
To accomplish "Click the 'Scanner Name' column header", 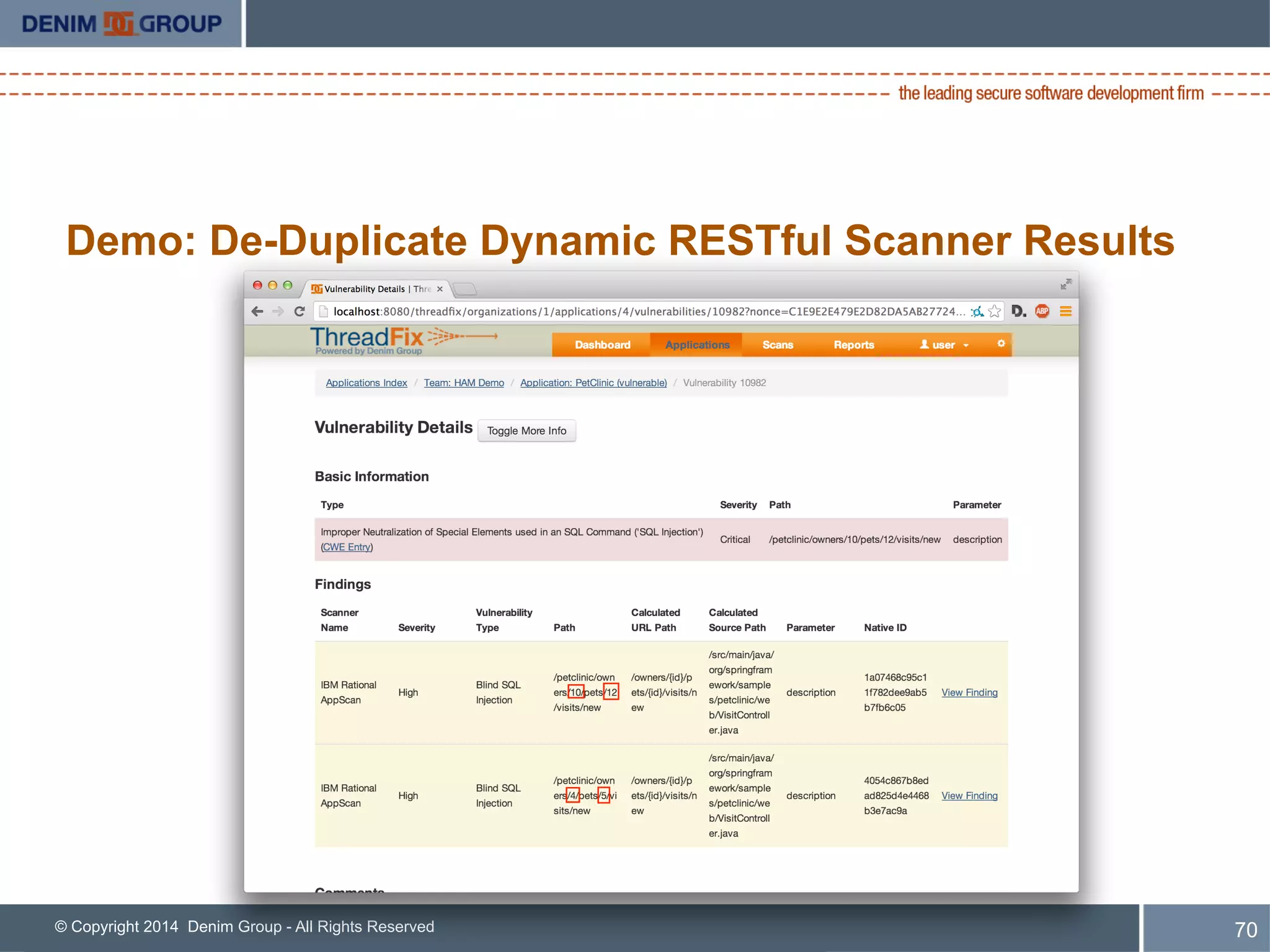I will pos(339,620).
